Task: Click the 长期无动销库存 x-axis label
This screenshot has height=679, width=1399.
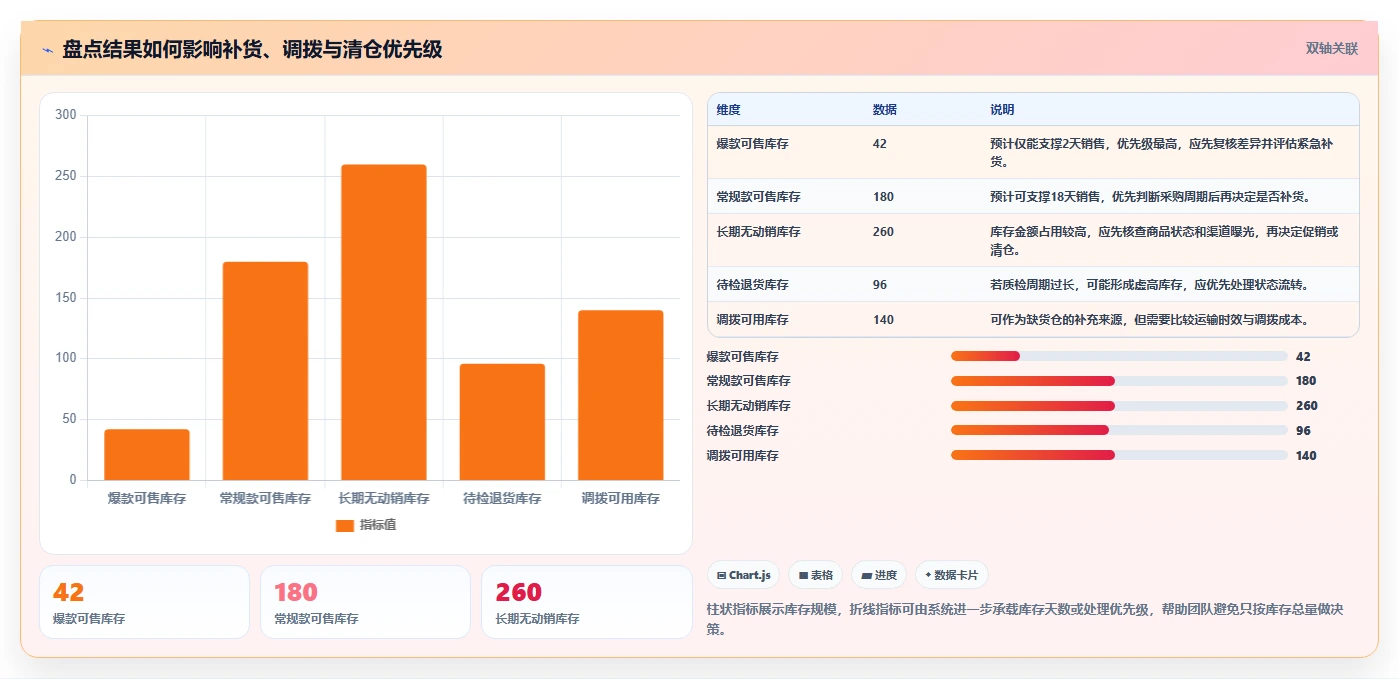Action: pos(383,498)
